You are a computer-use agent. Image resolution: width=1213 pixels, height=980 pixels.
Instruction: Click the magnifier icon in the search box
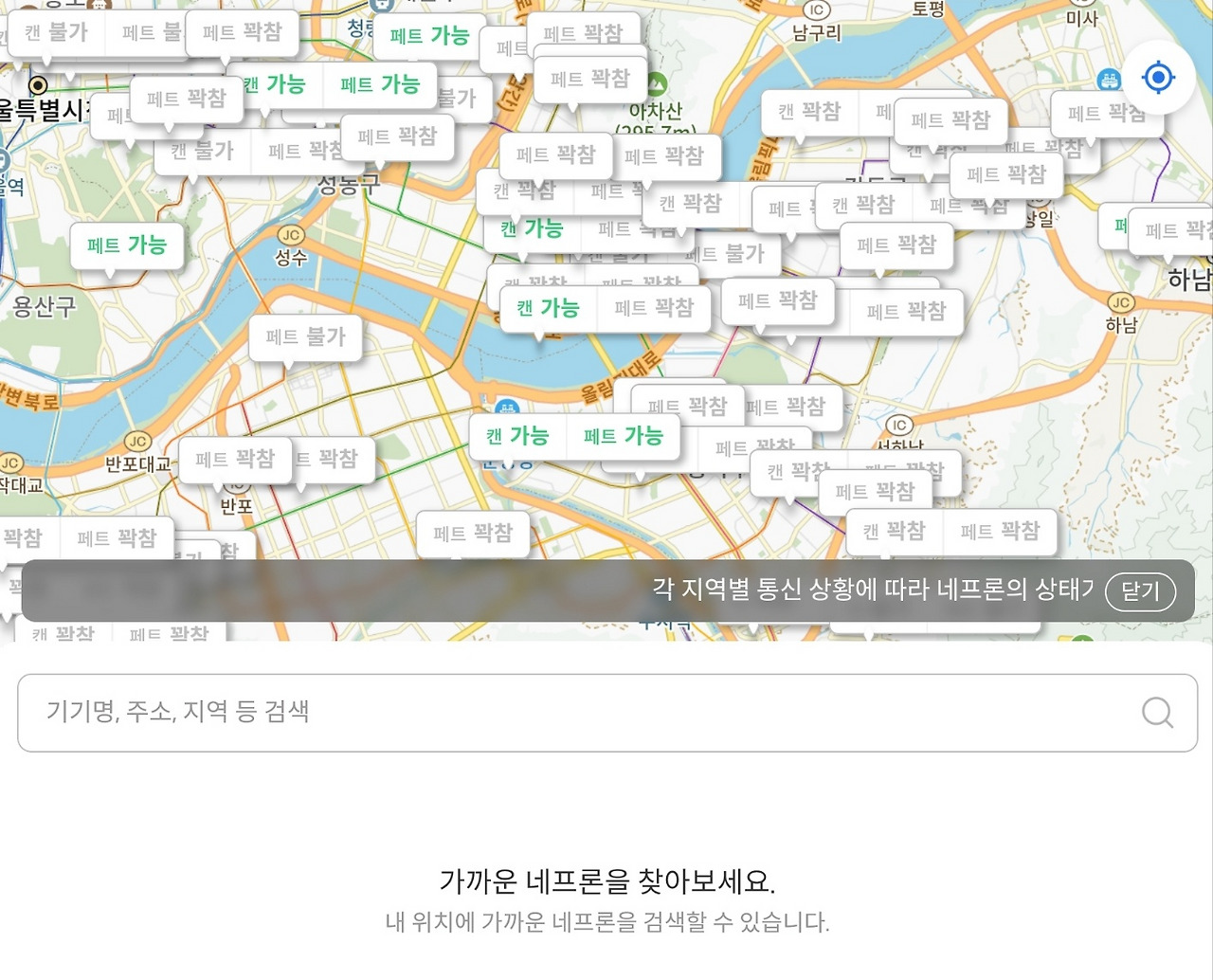[1157, 713]
